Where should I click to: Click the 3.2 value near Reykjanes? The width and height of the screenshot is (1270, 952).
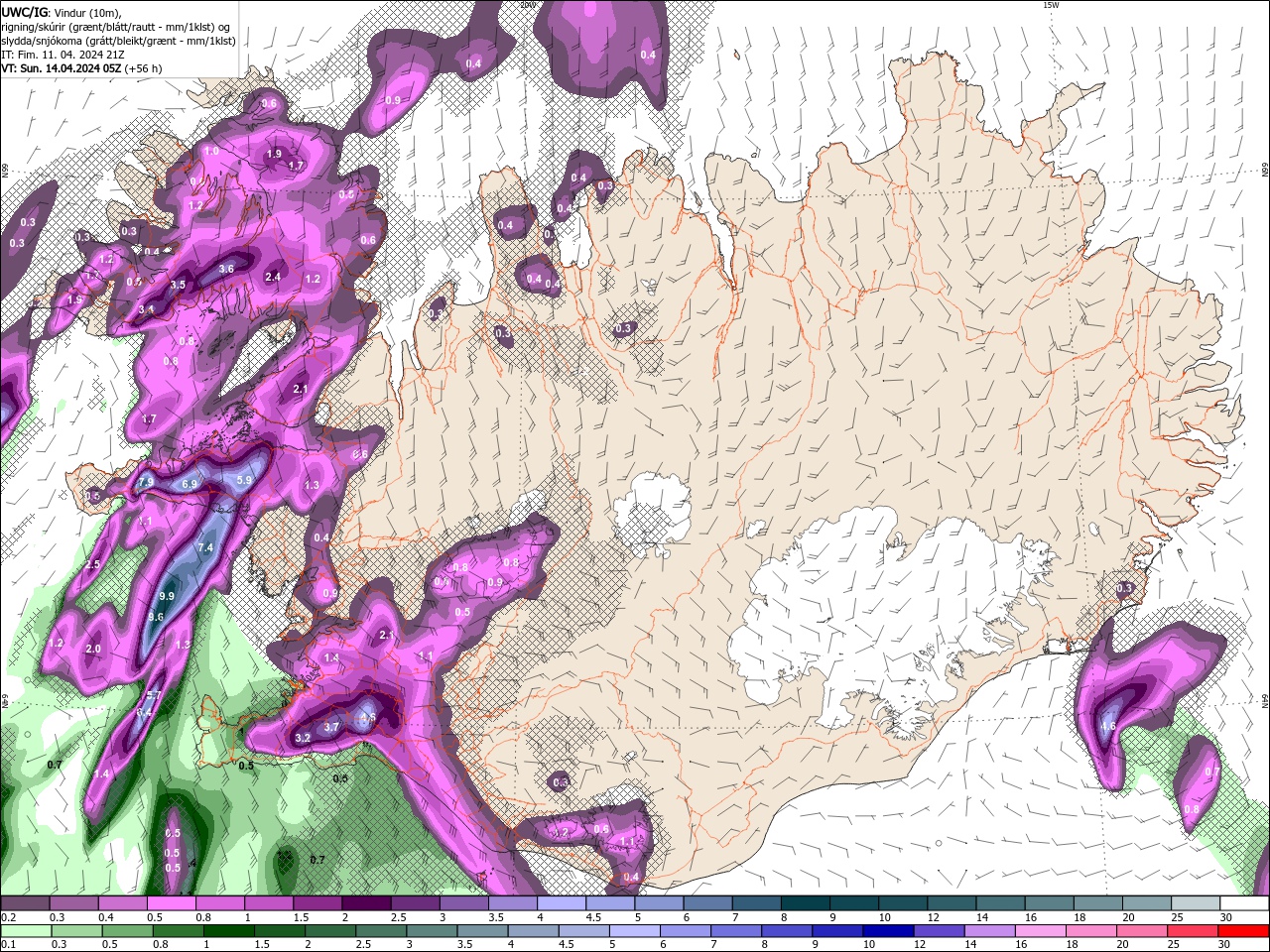tap(303, 738)
